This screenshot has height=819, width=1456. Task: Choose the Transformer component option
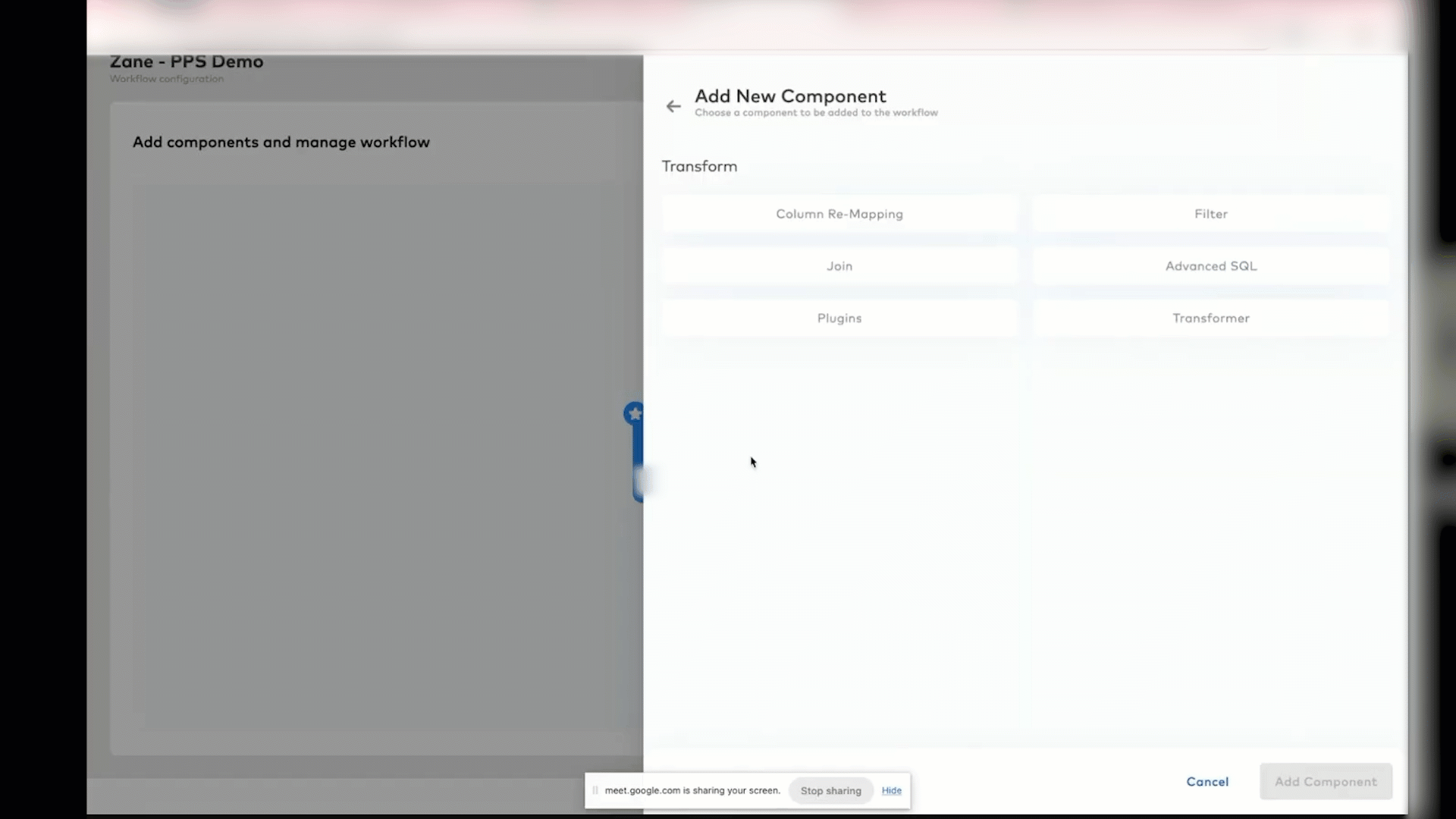(x=1210, y=318)
